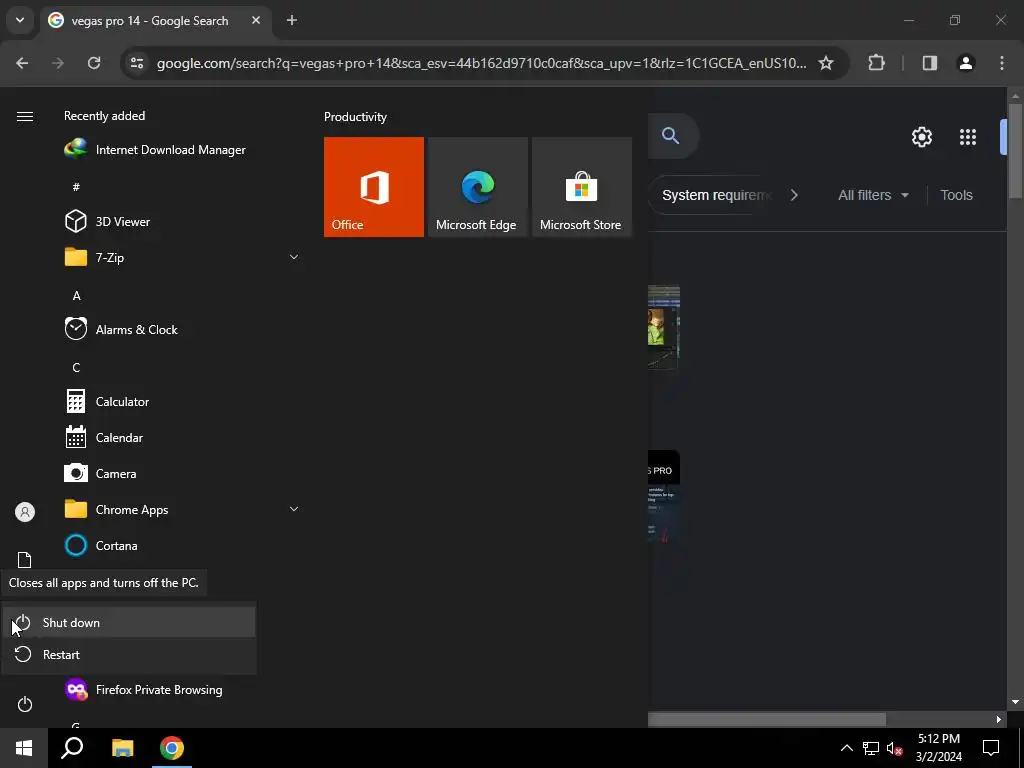Click the Recently added heading
The height and width of the screenshot is (768, 1024).
pos(104,116)
